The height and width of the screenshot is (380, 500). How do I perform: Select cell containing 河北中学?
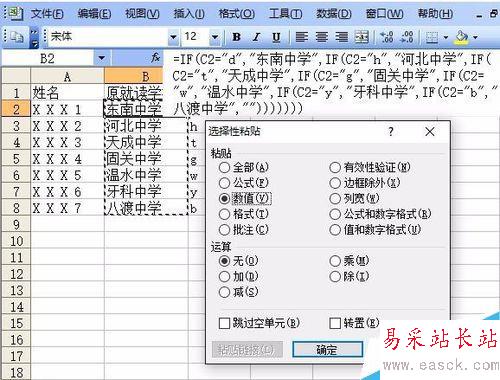(x=146, y=126)
